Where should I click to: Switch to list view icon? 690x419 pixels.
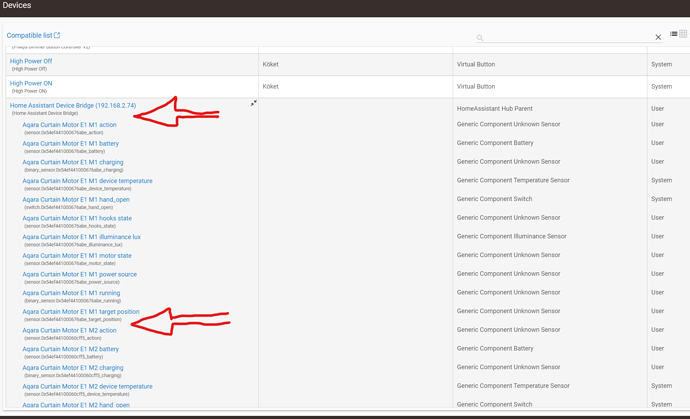point(674,34)
